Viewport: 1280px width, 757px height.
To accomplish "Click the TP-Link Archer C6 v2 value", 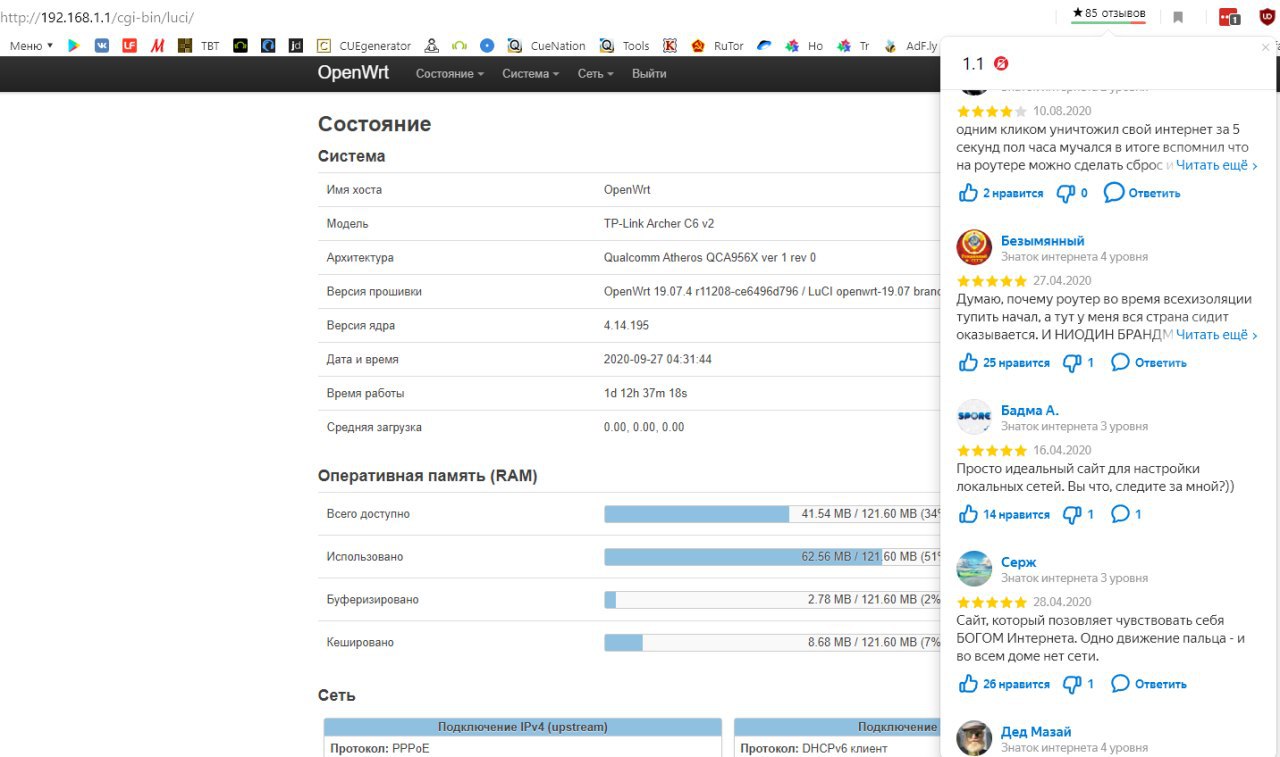I will (x=659, y=224).
